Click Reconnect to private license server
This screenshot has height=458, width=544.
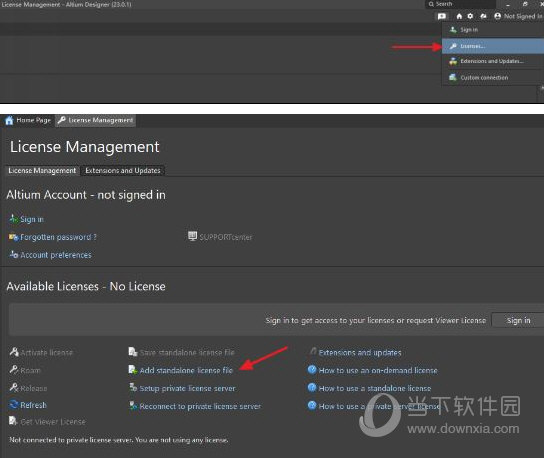[x=200, y=406]
